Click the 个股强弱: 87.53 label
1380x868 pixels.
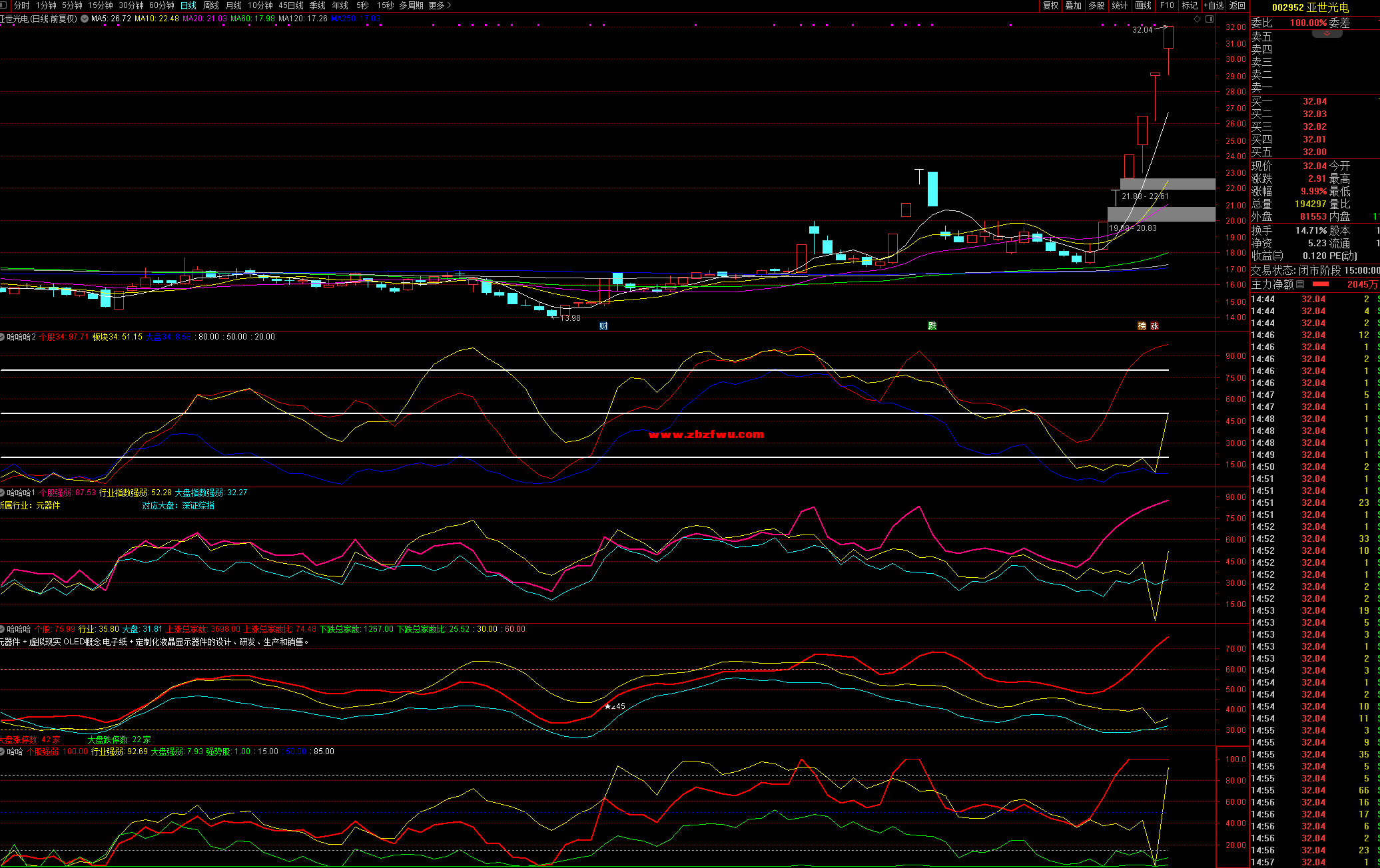coord(68,493)
